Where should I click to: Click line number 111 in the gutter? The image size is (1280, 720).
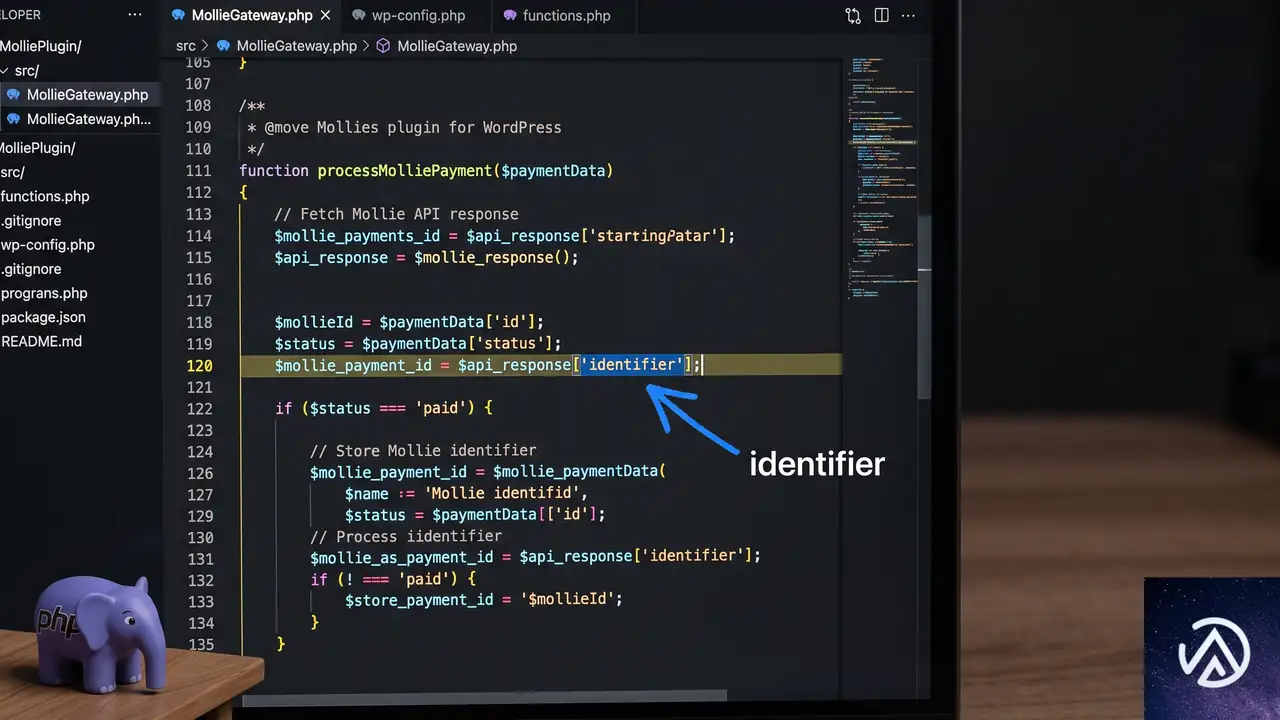point(199,171)
